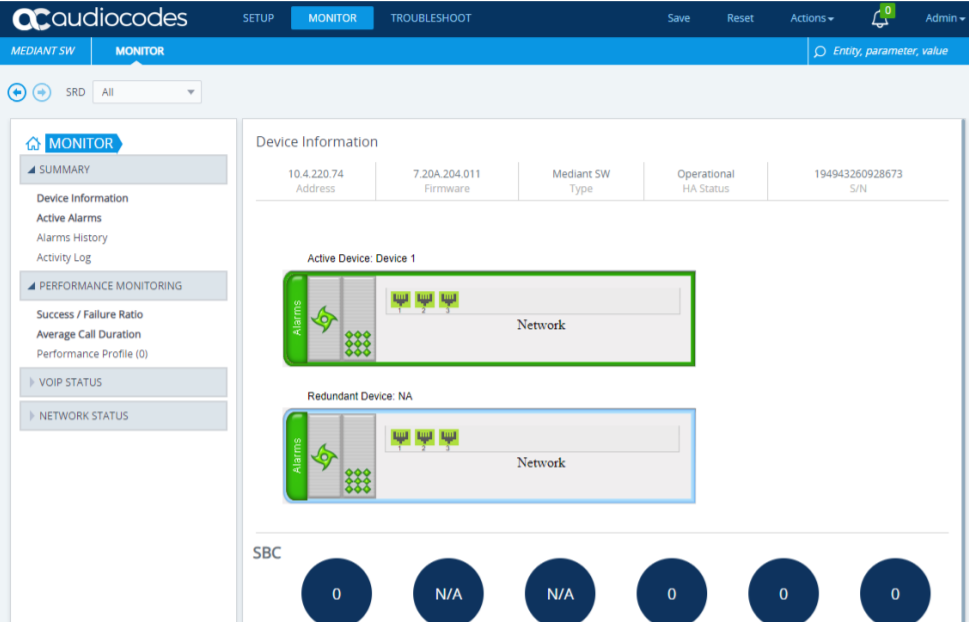Click the Reset button

point(740,19)
